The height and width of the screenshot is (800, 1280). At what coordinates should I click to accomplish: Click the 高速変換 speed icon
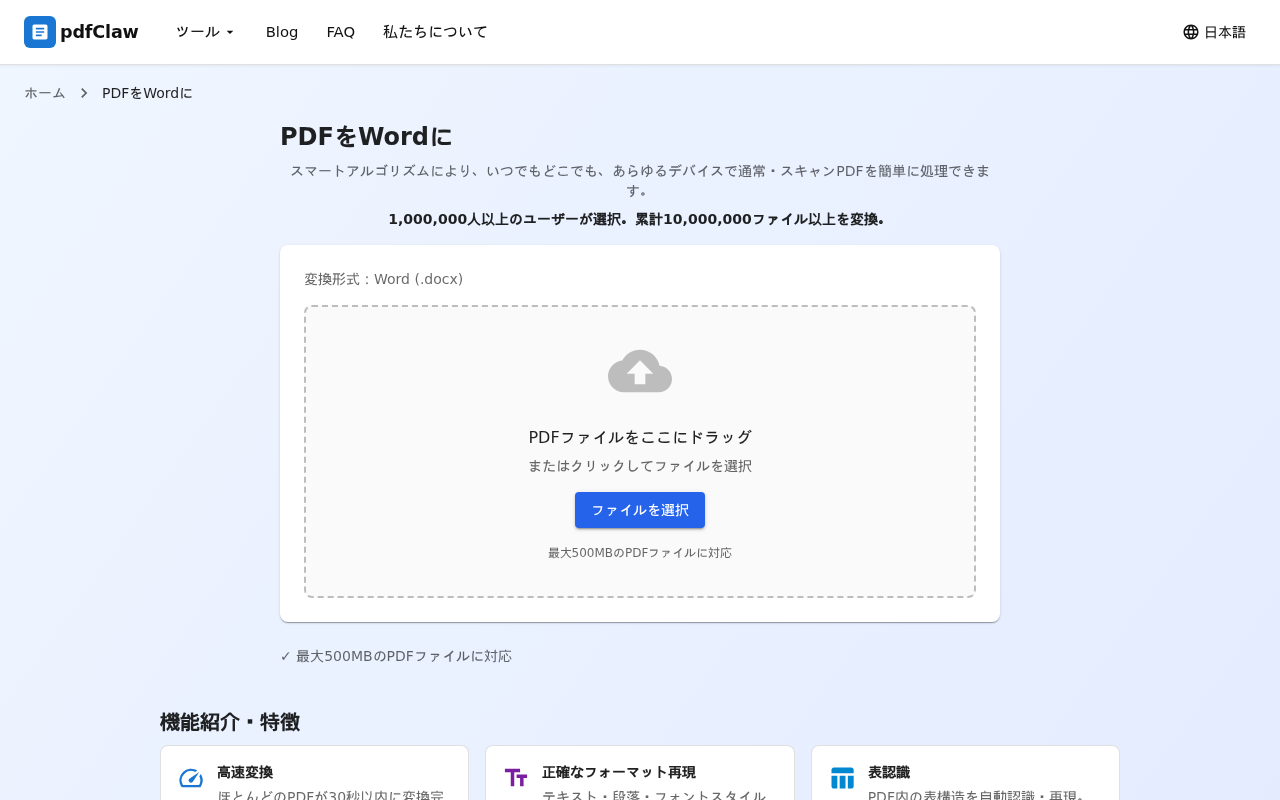click(190, 776)
